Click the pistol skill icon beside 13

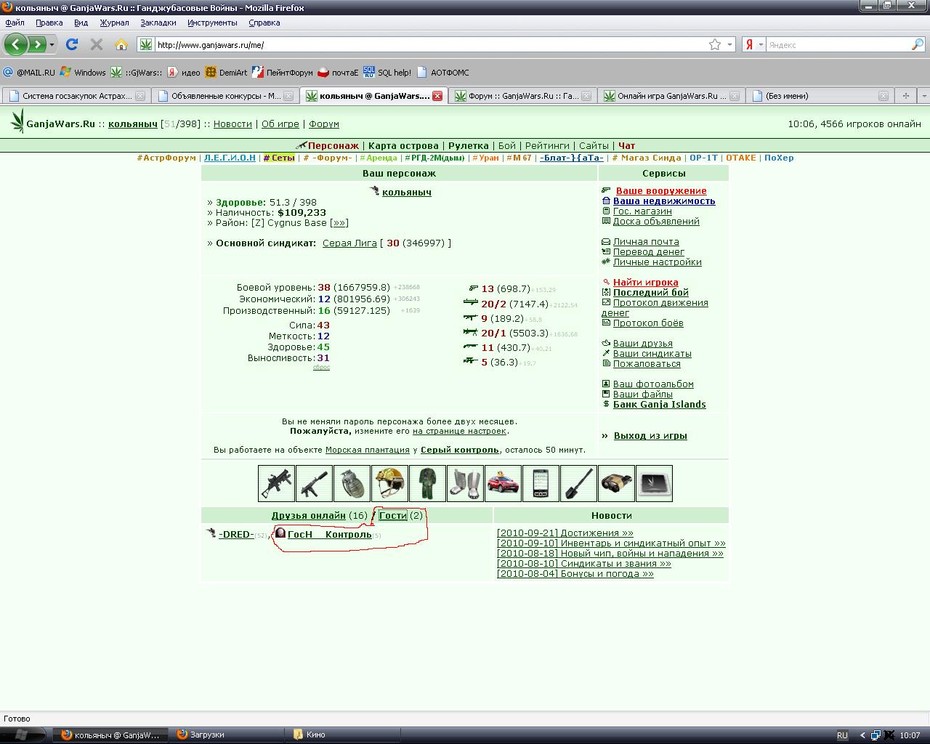(x=473, y=288)
